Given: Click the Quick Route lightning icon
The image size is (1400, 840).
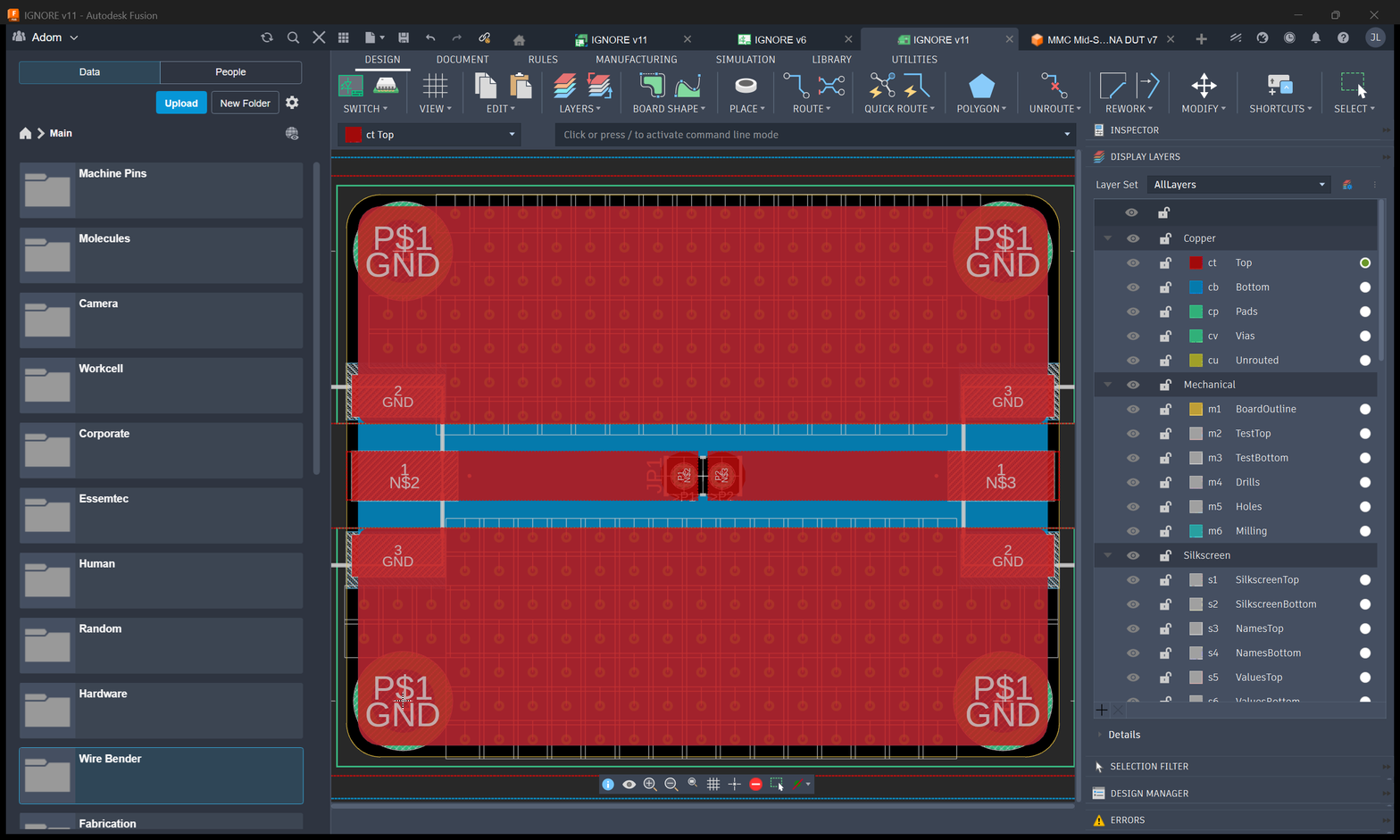Looking at the screenshot, I should coord(882,87).
